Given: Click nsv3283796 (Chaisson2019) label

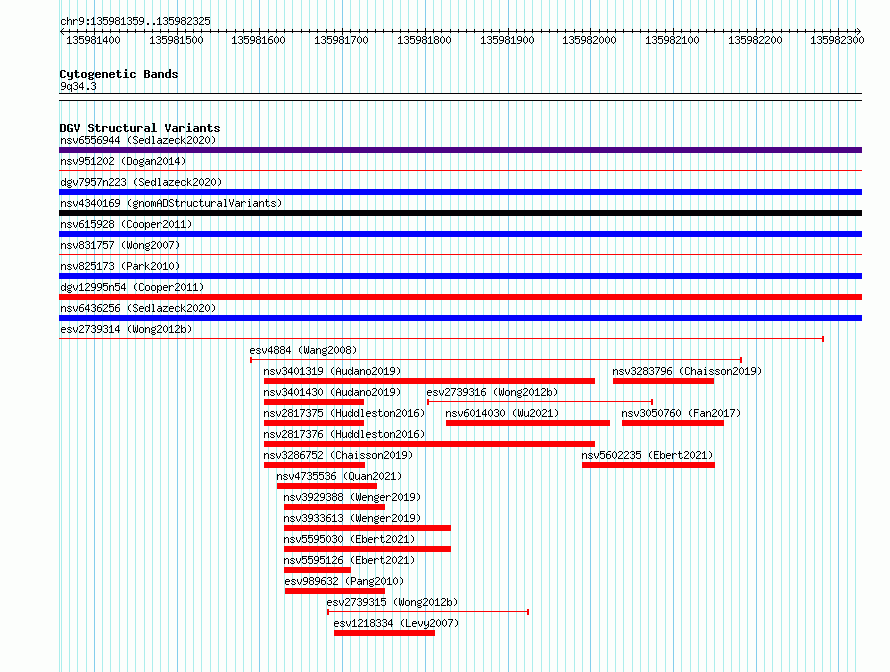Looking at the screenshot, I should click(x=687, y=371).
